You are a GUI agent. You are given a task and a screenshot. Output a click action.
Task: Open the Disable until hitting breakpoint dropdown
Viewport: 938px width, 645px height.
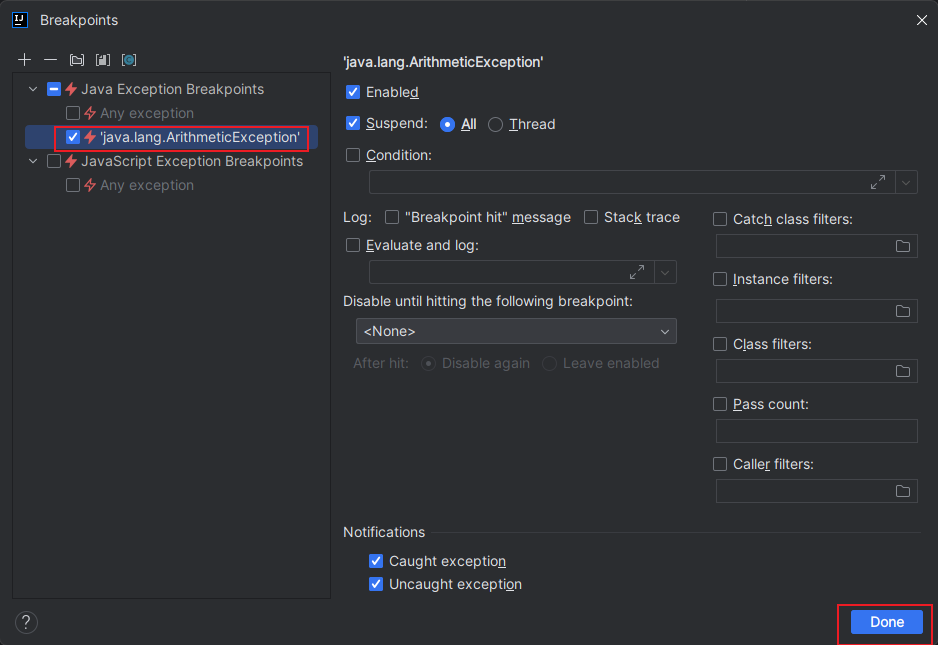pyautogui.click(x=516, y=331)
